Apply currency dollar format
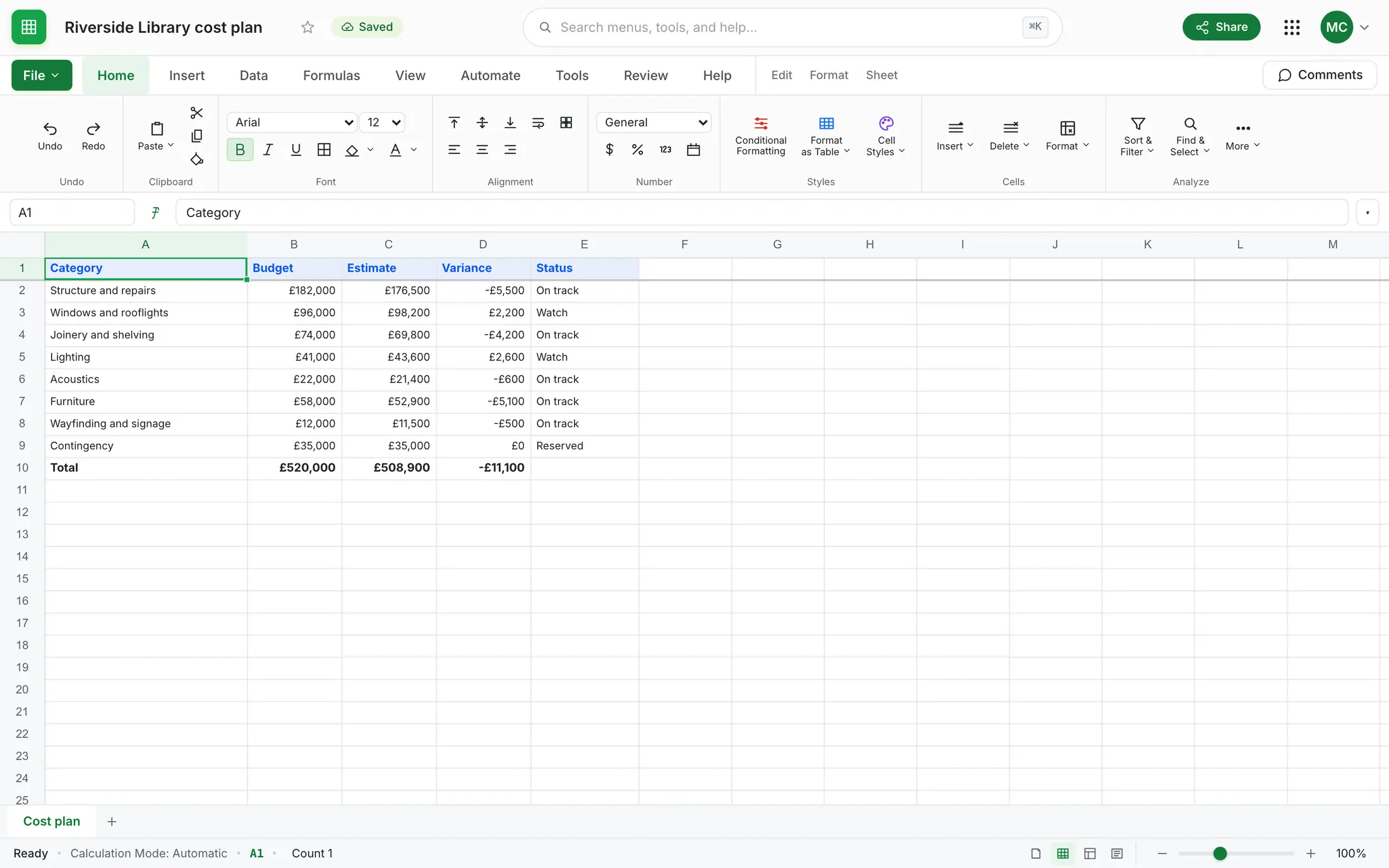1389x868 pixels. pyautogui.click(x=609, y=150)
